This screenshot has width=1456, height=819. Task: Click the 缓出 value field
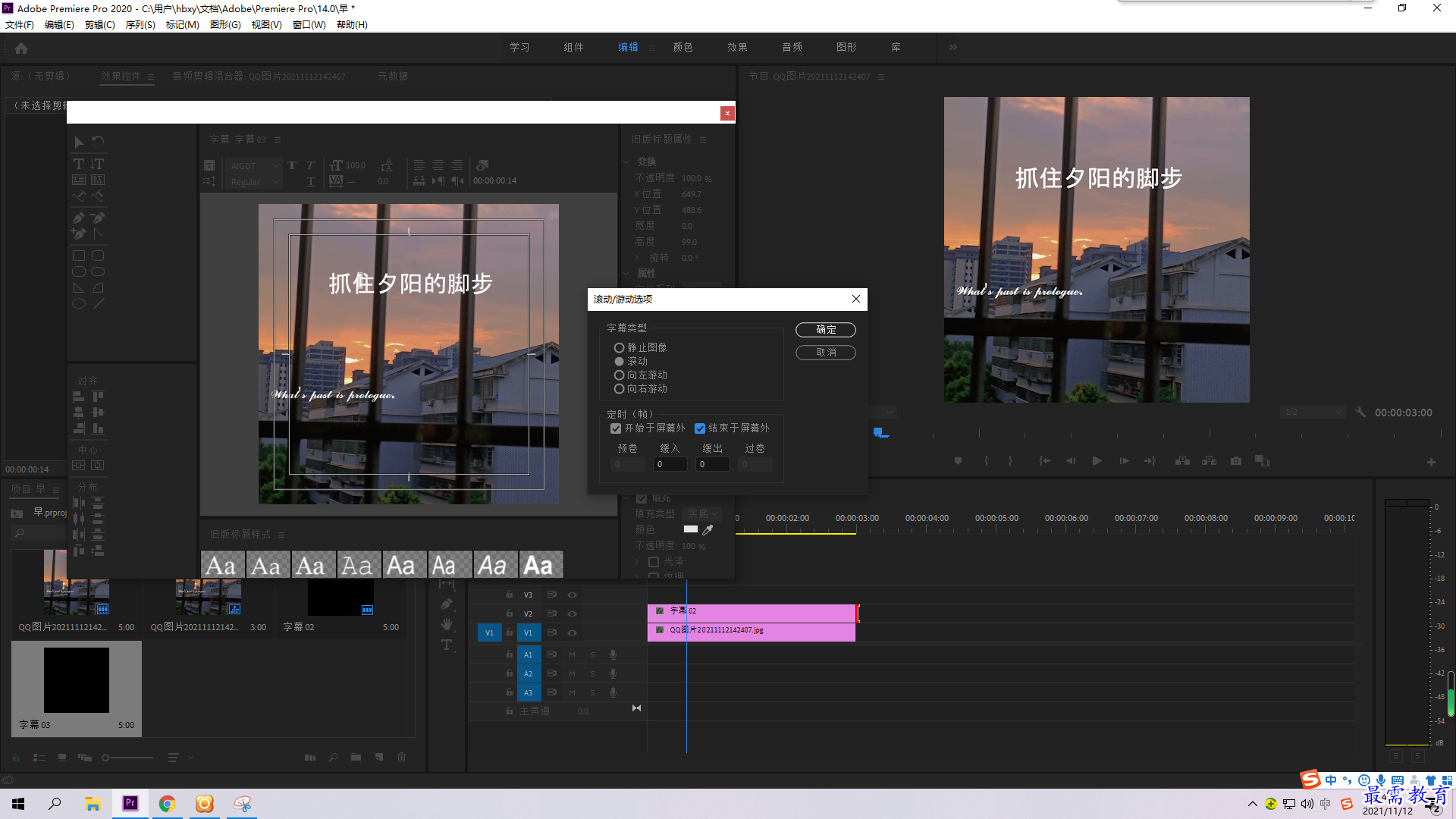coord(713,464)
